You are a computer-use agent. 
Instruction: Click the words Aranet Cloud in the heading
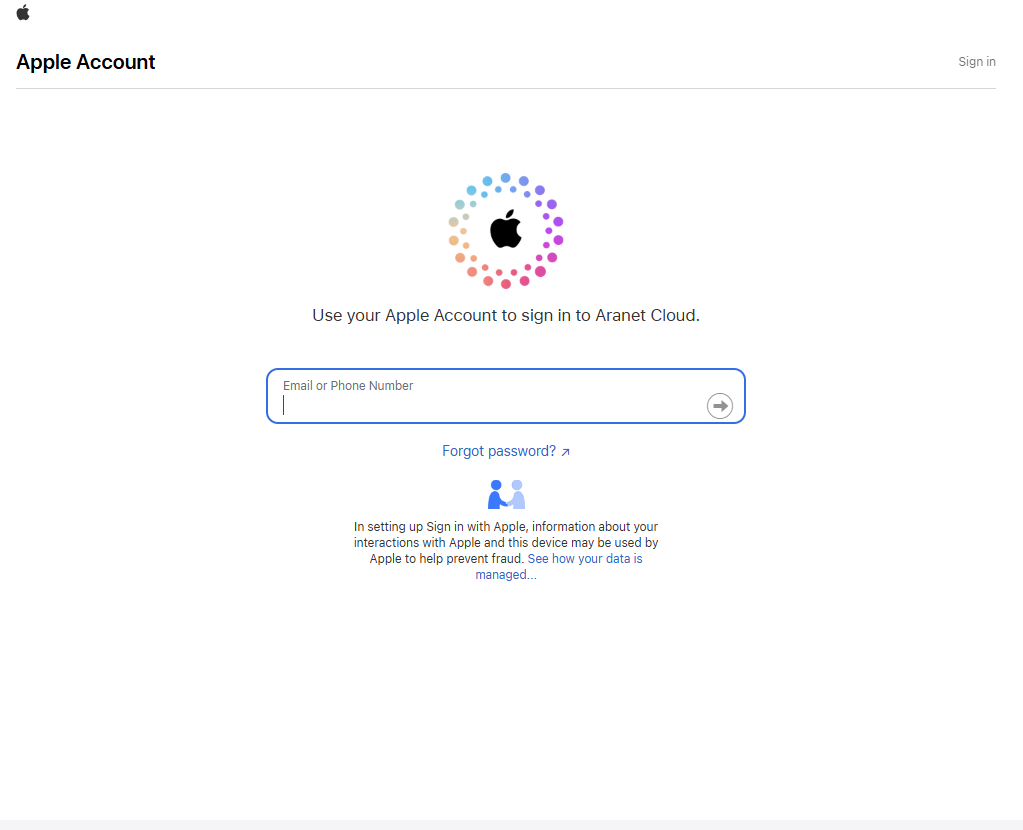coord(646,315)
